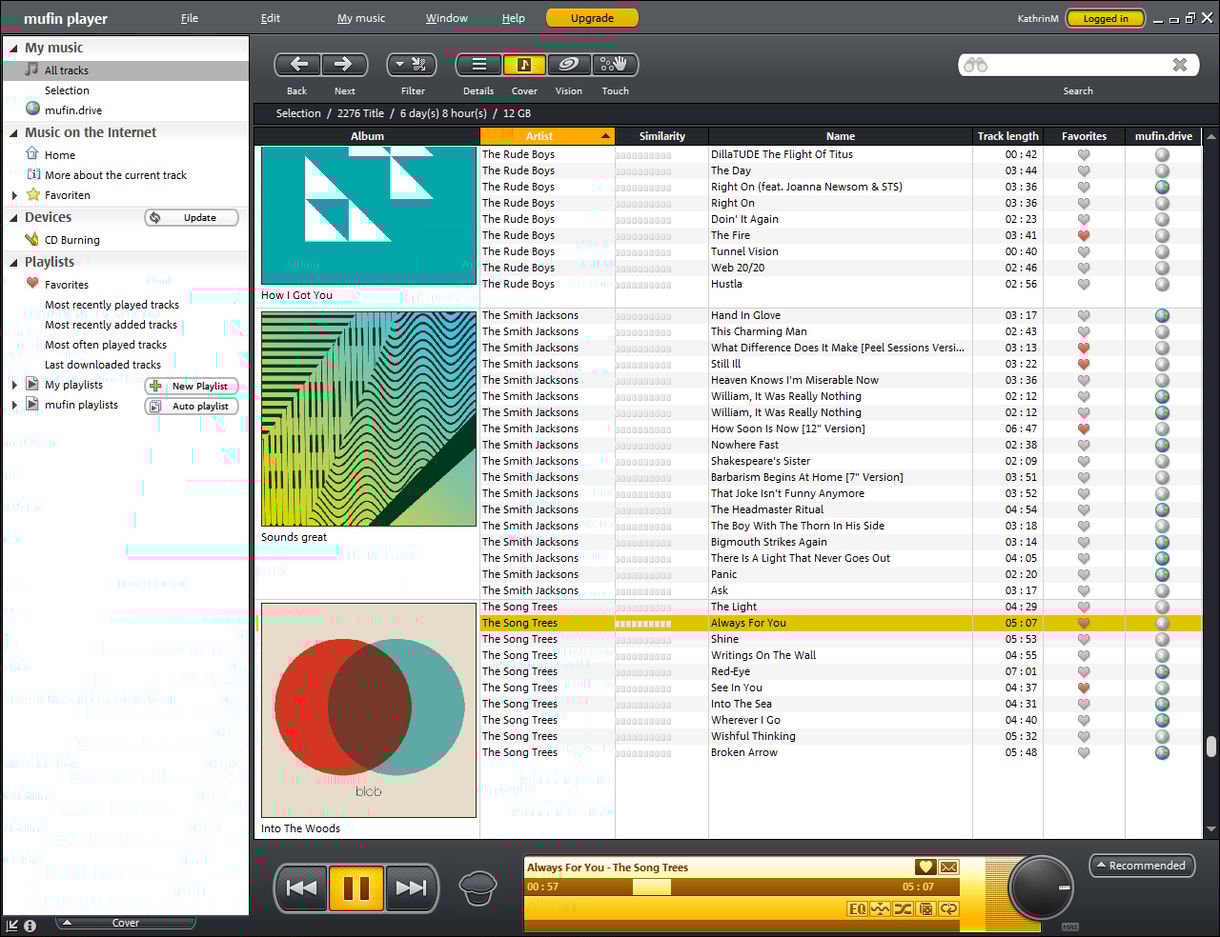This screenshot has width=1220, height=937.
Task: Toggle favorite heart for The Light
Action: (1083, 607)
